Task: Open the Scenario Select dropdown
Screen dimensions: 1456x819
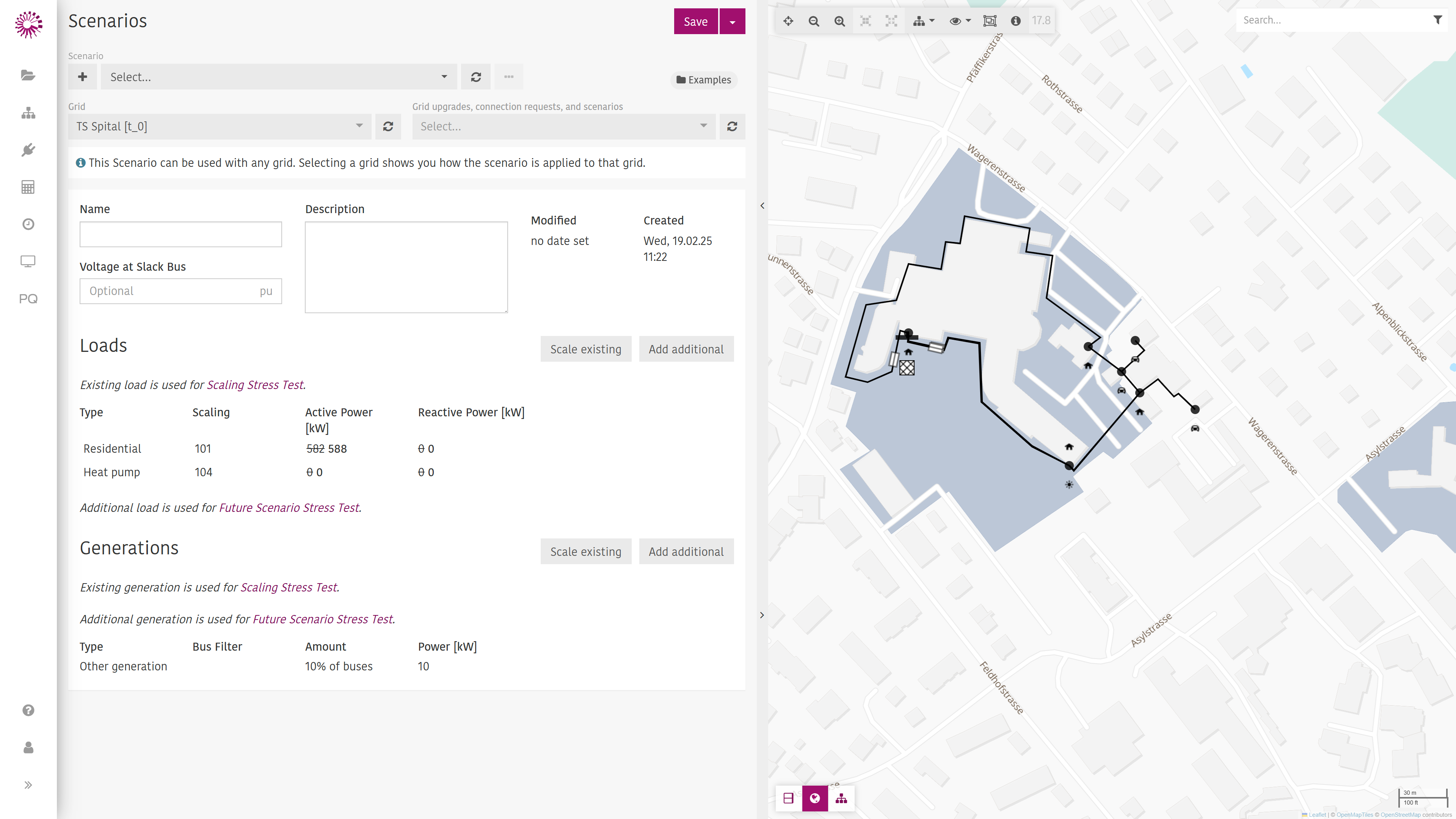Action: pos(279,77)
